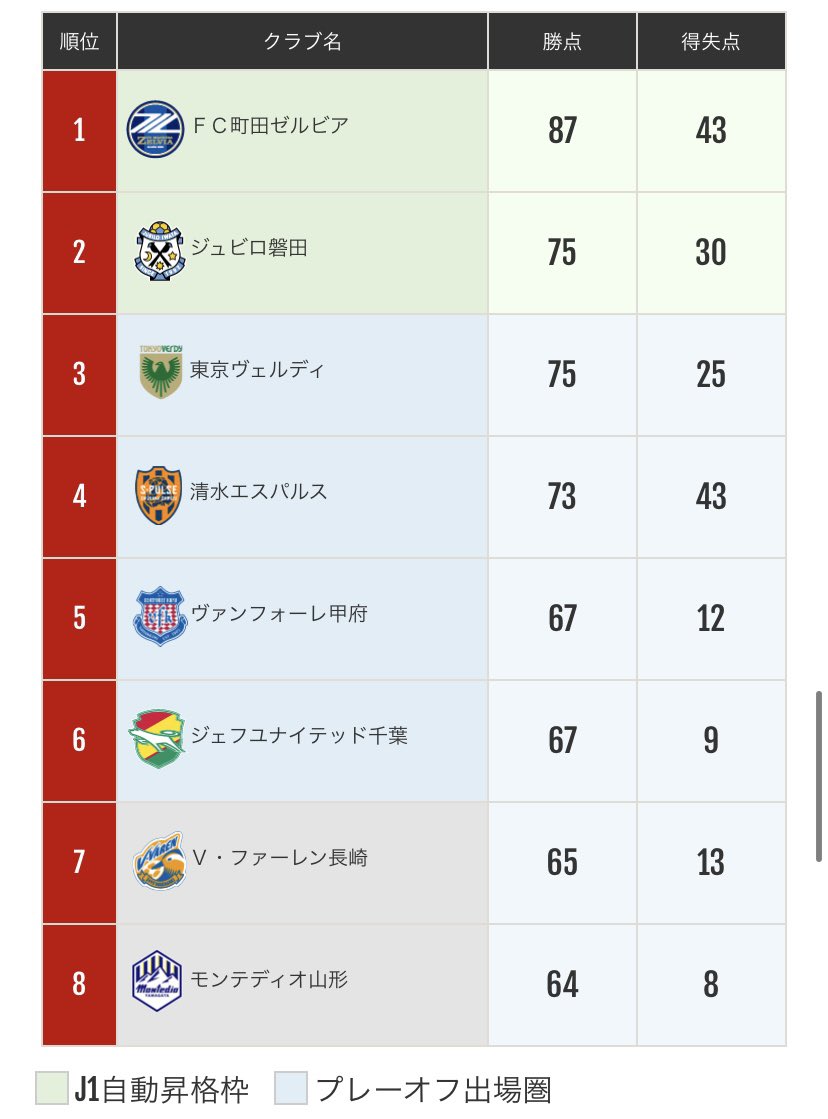The height and width of the screenshot is (1119, 828).
Task: Click the Jubilo Iwata club emblem
Action: click(x=160, y=250)
